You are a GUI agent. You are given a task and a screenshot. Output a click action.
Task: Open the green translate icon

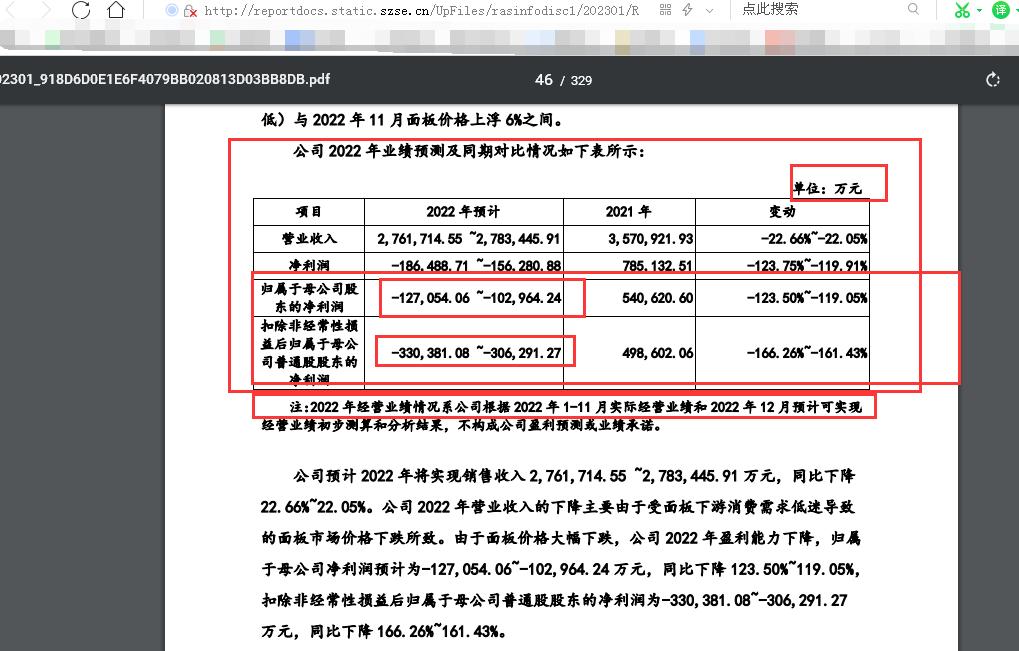1001,10
